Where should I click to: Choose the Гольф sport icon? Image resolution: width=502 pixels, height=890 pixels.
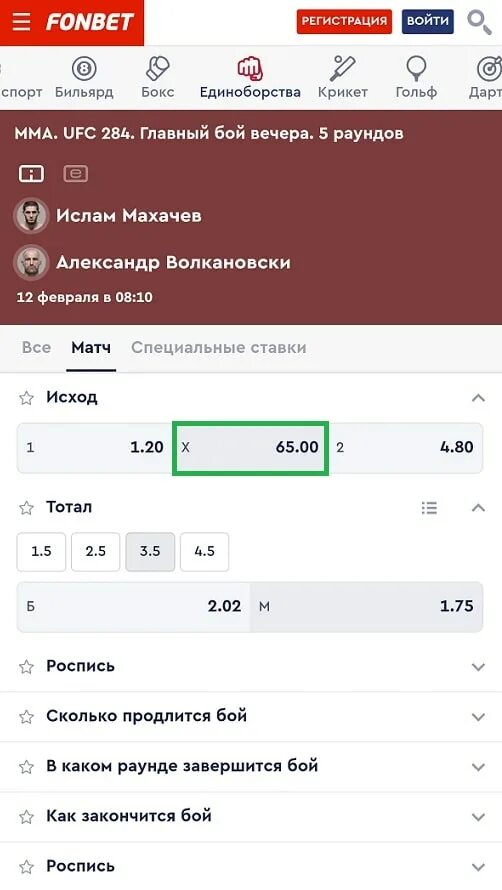point(416,69)
